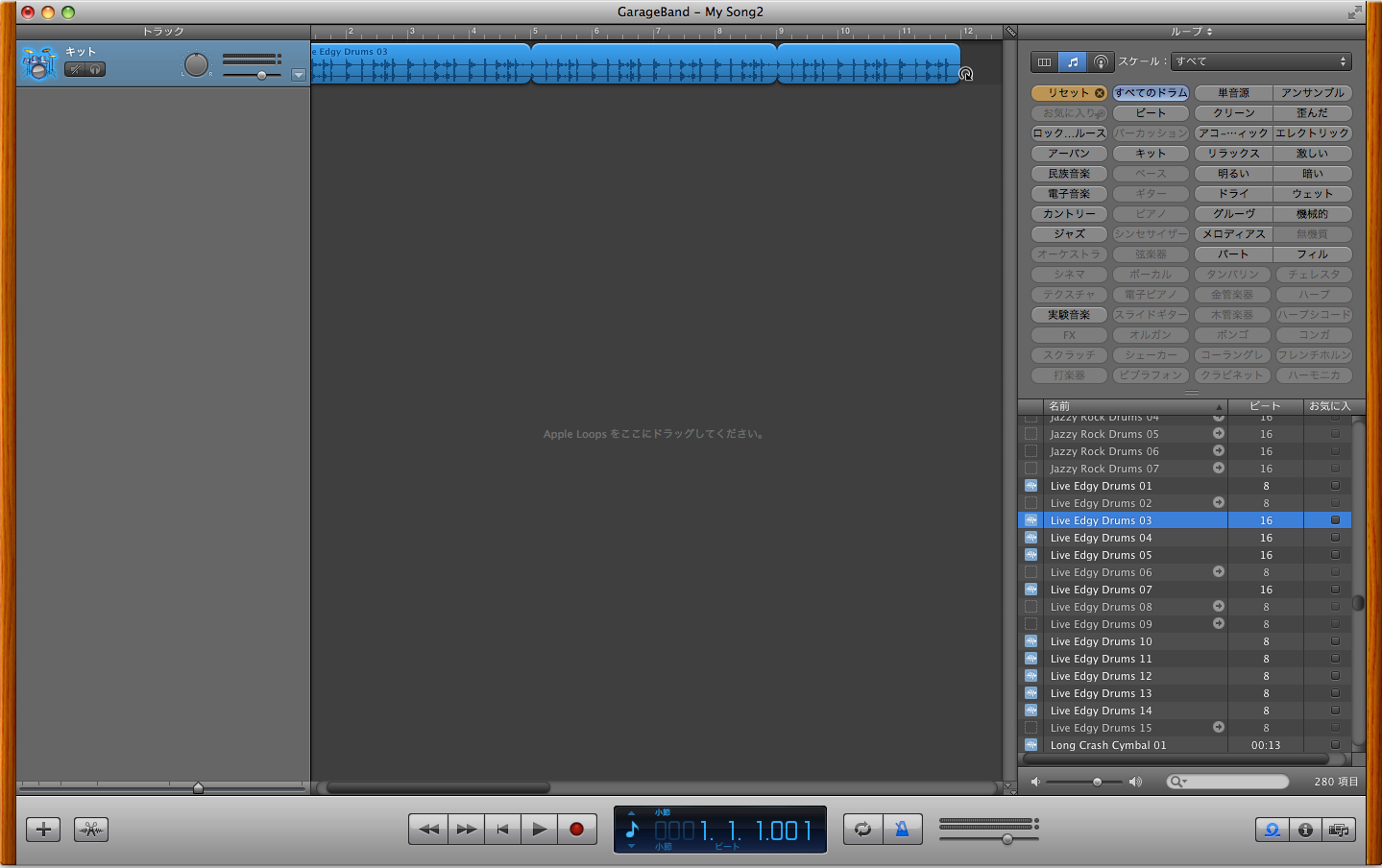Open the media browser button

1339,830
